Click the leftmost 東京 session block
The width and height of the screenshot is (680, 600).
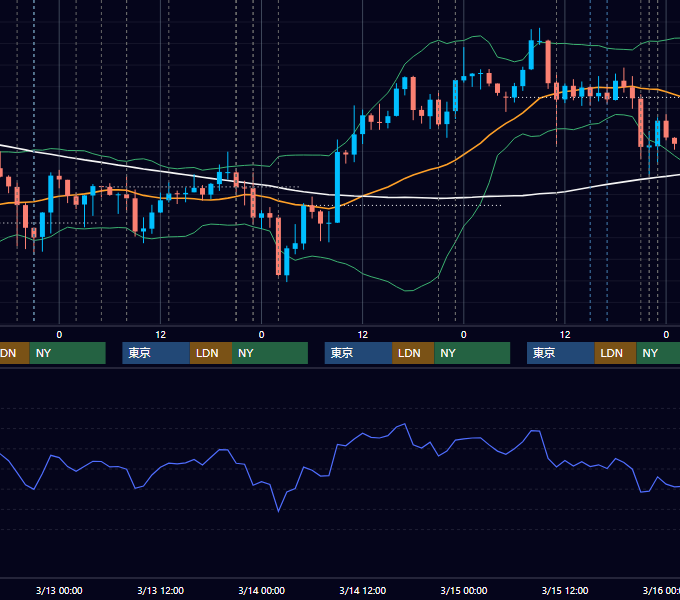(156, 353)
